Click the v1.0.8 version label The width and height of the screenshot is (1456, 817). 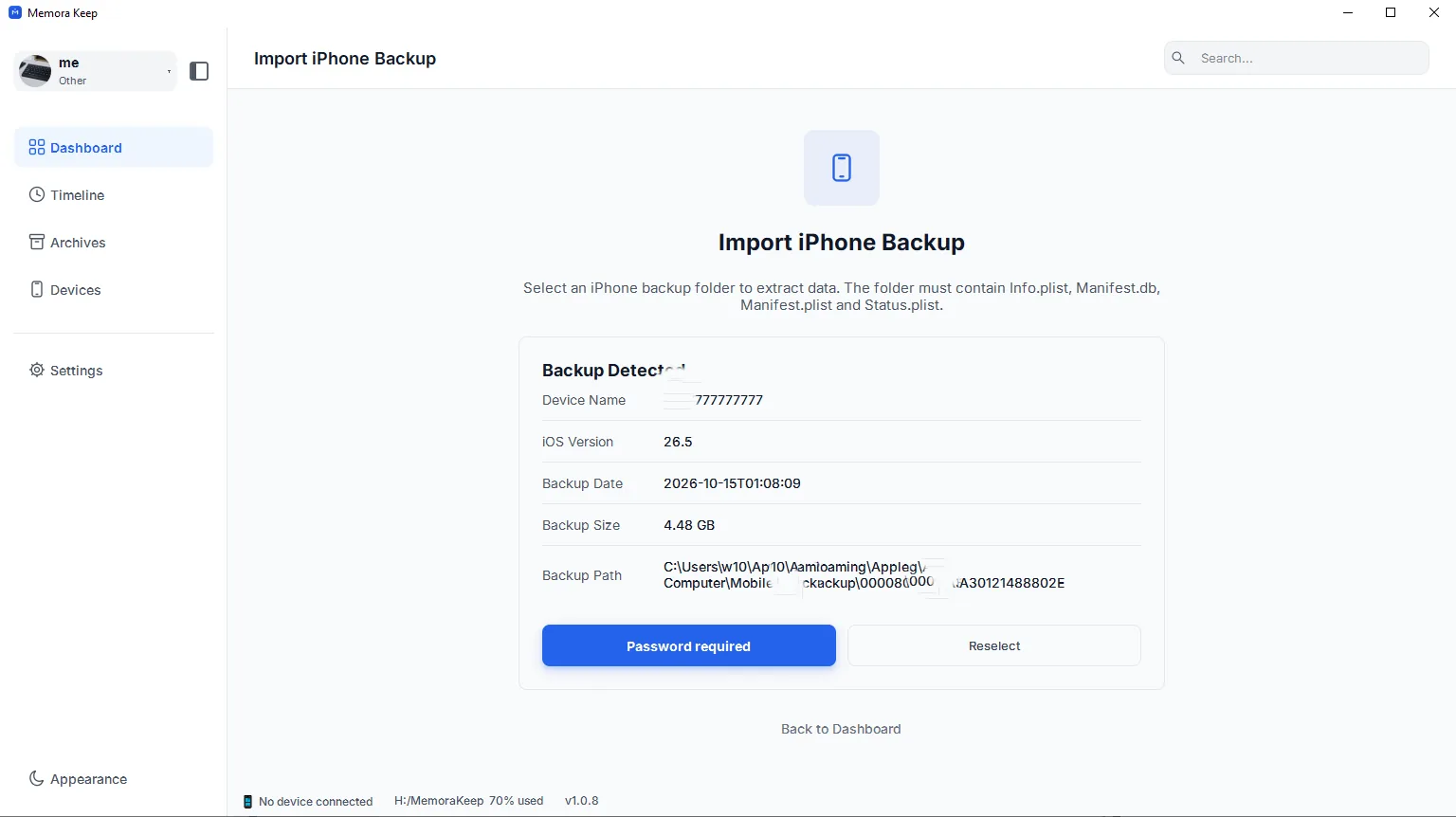(582, 801)
